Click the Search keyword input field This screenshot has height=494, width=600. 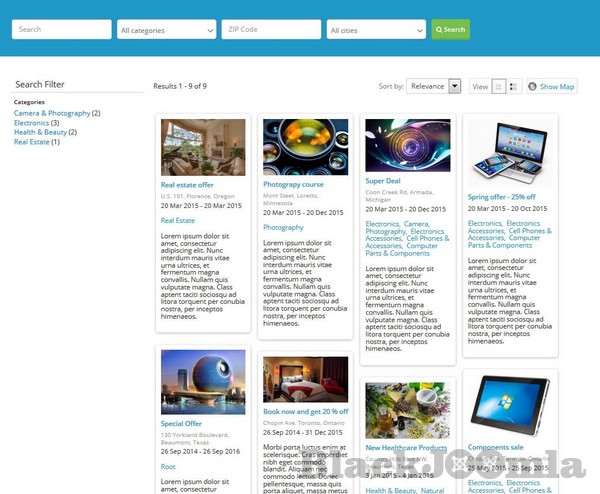click(x=61, y=30)
